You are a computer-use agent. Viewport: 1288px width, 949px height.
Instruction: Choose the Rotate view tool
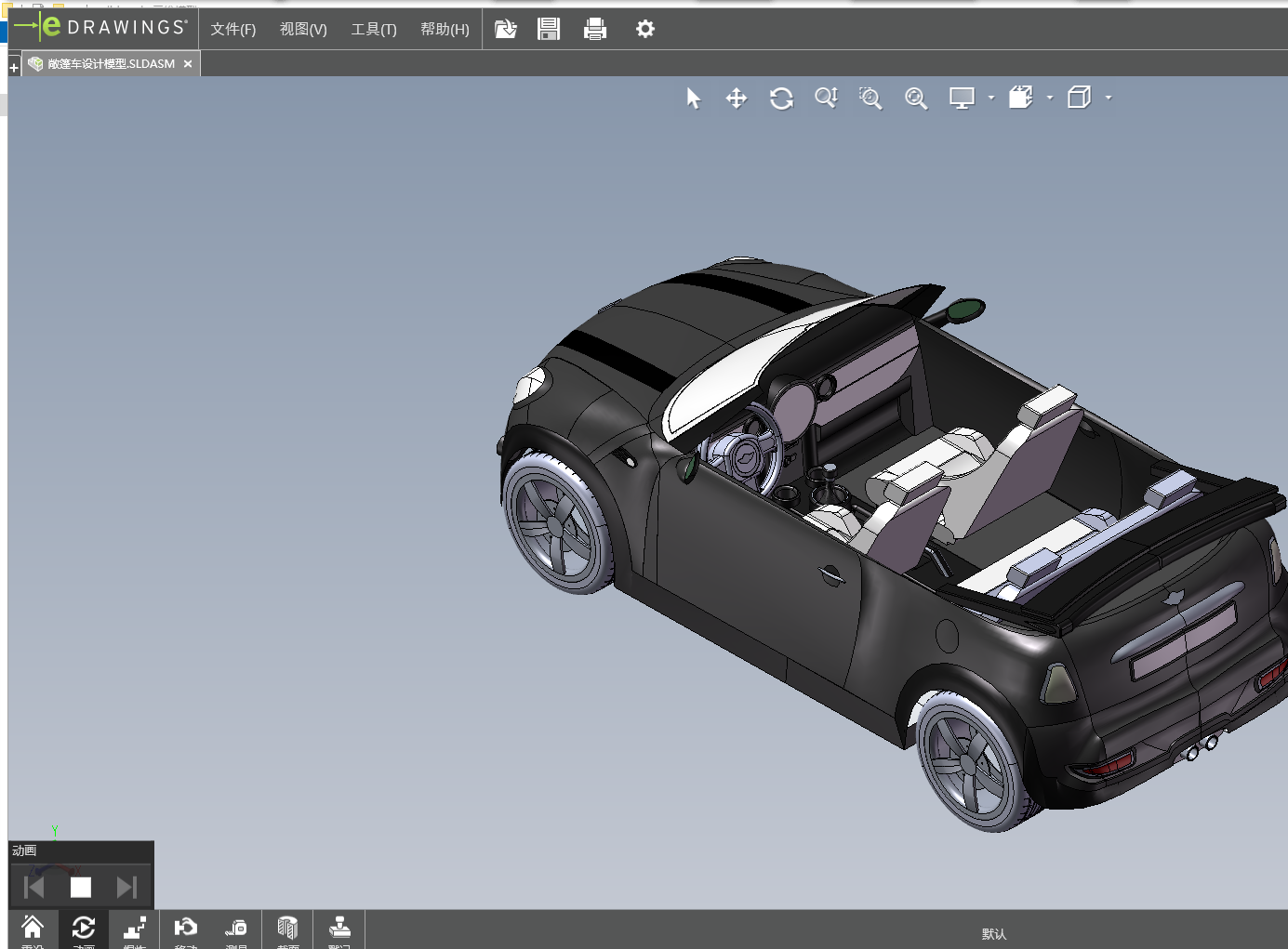[781, 99]
